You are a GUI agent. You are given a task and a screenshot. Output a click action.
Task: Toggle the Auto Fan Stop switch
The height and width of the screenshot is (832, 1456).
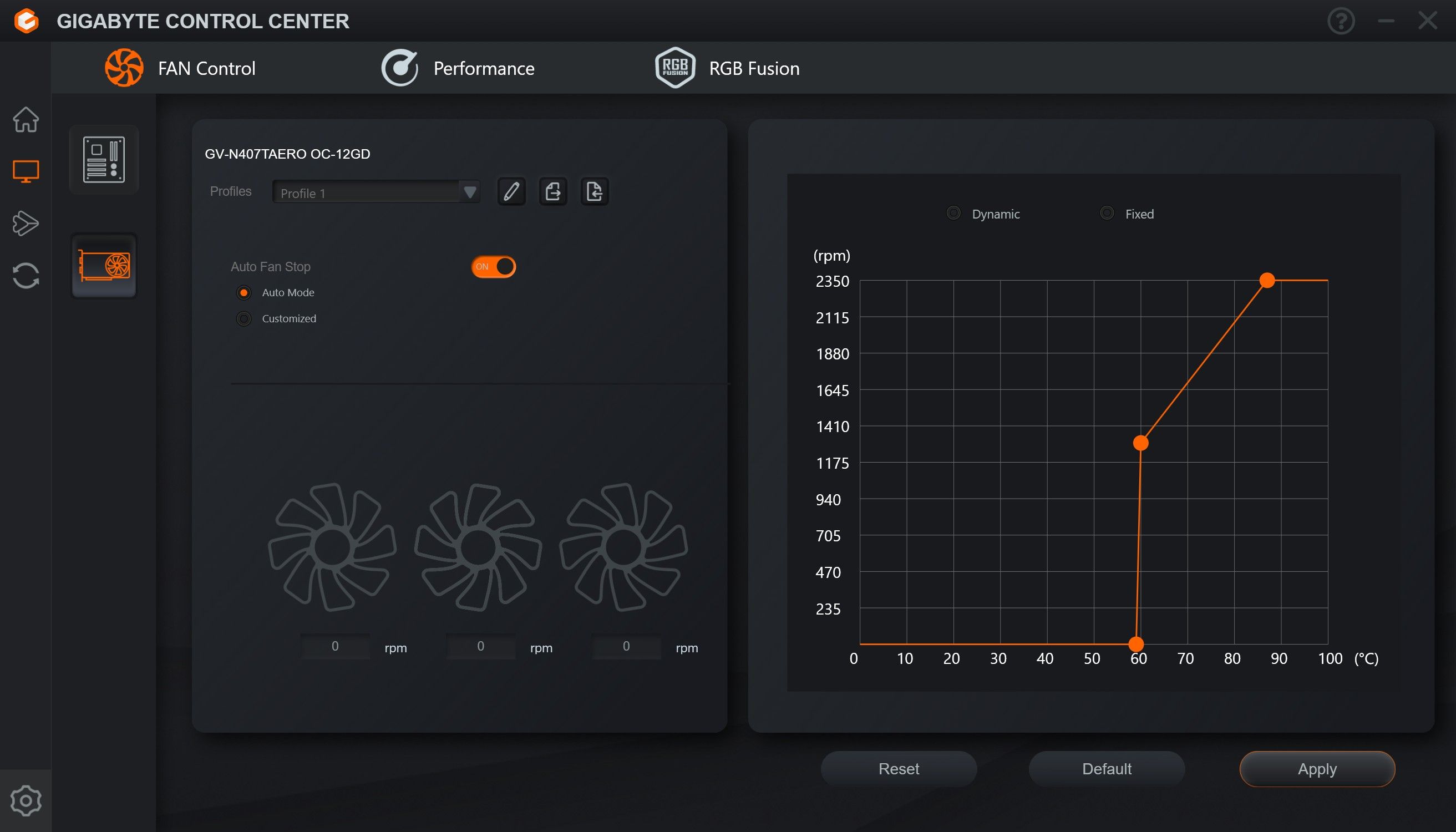(494, 267)
